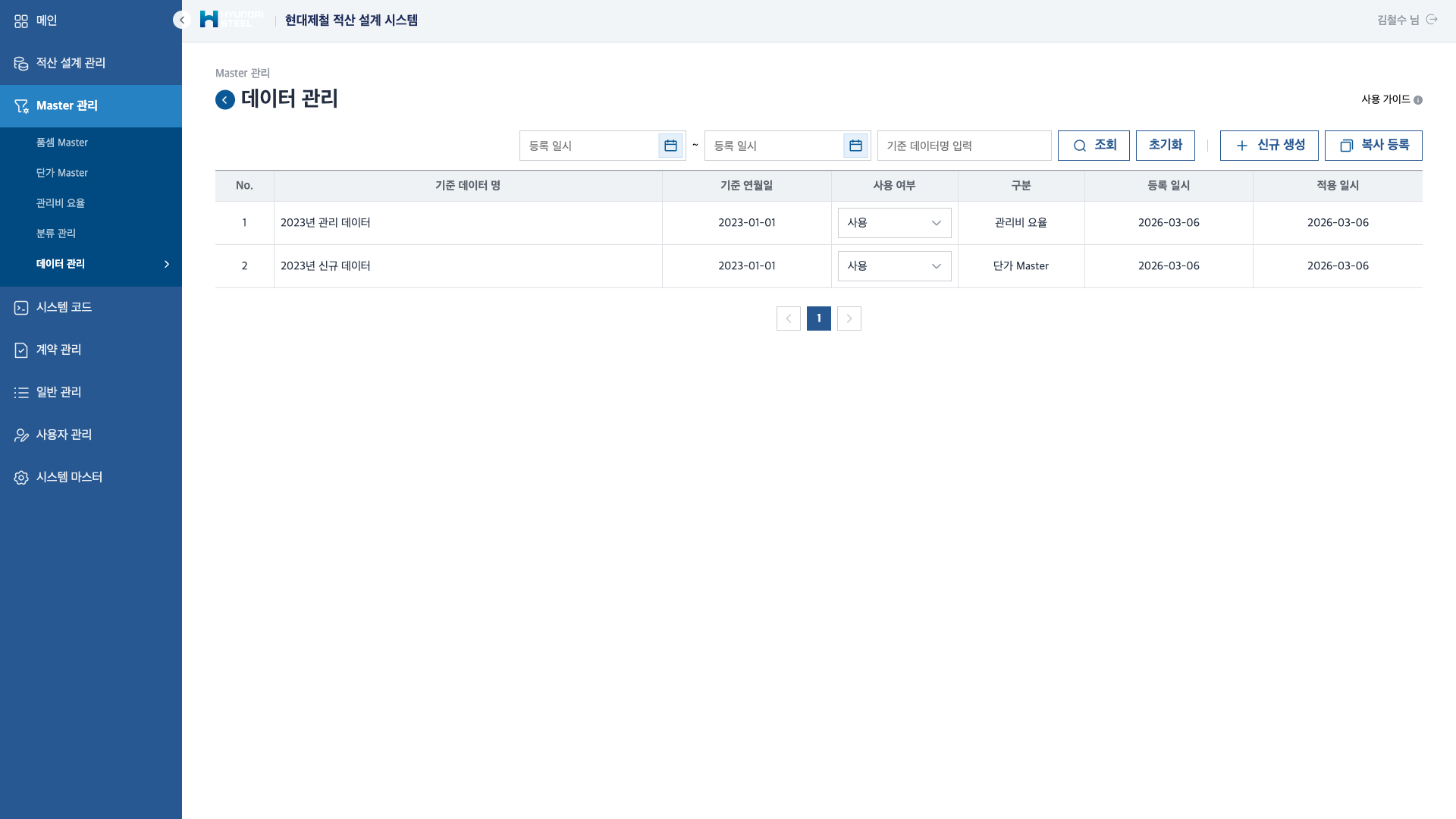The image size is (1456, 819).
Task: Open the end date calendar picker
Action: 855,146
